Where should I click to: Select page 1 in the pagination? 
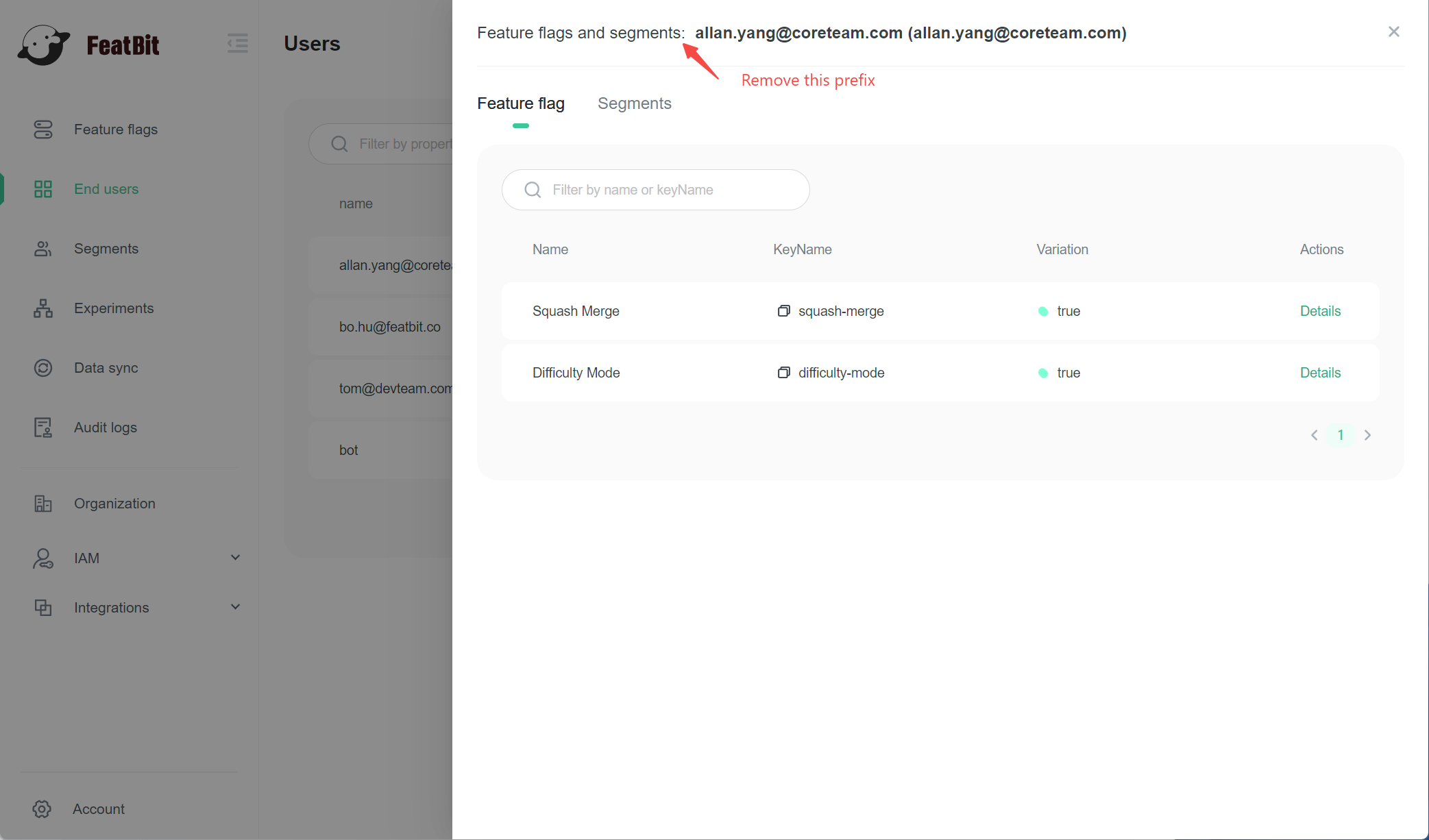pyautogui.click(x=1341, y=434)
